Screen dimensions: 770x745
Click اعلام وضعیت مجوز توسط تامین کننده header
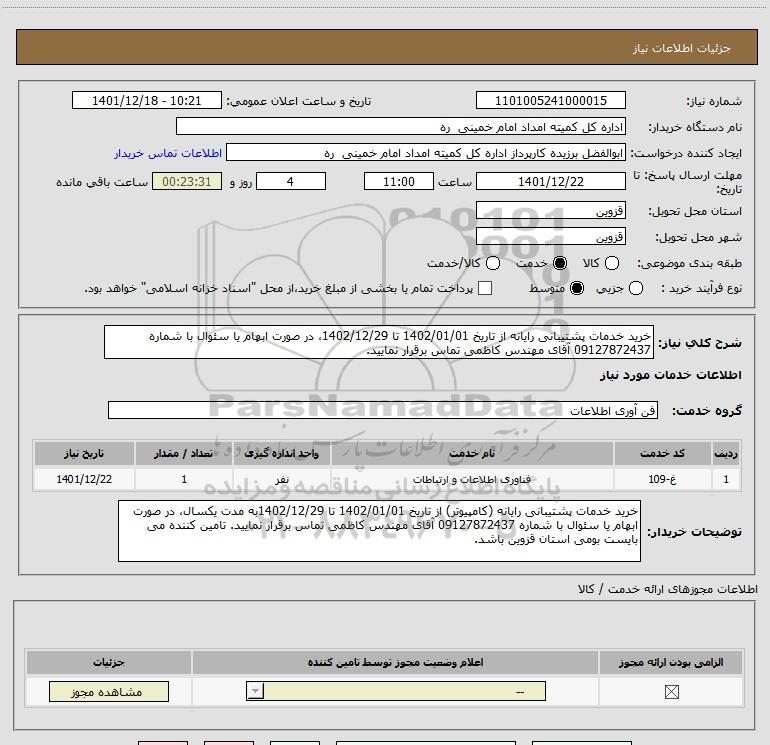point(395,662)
